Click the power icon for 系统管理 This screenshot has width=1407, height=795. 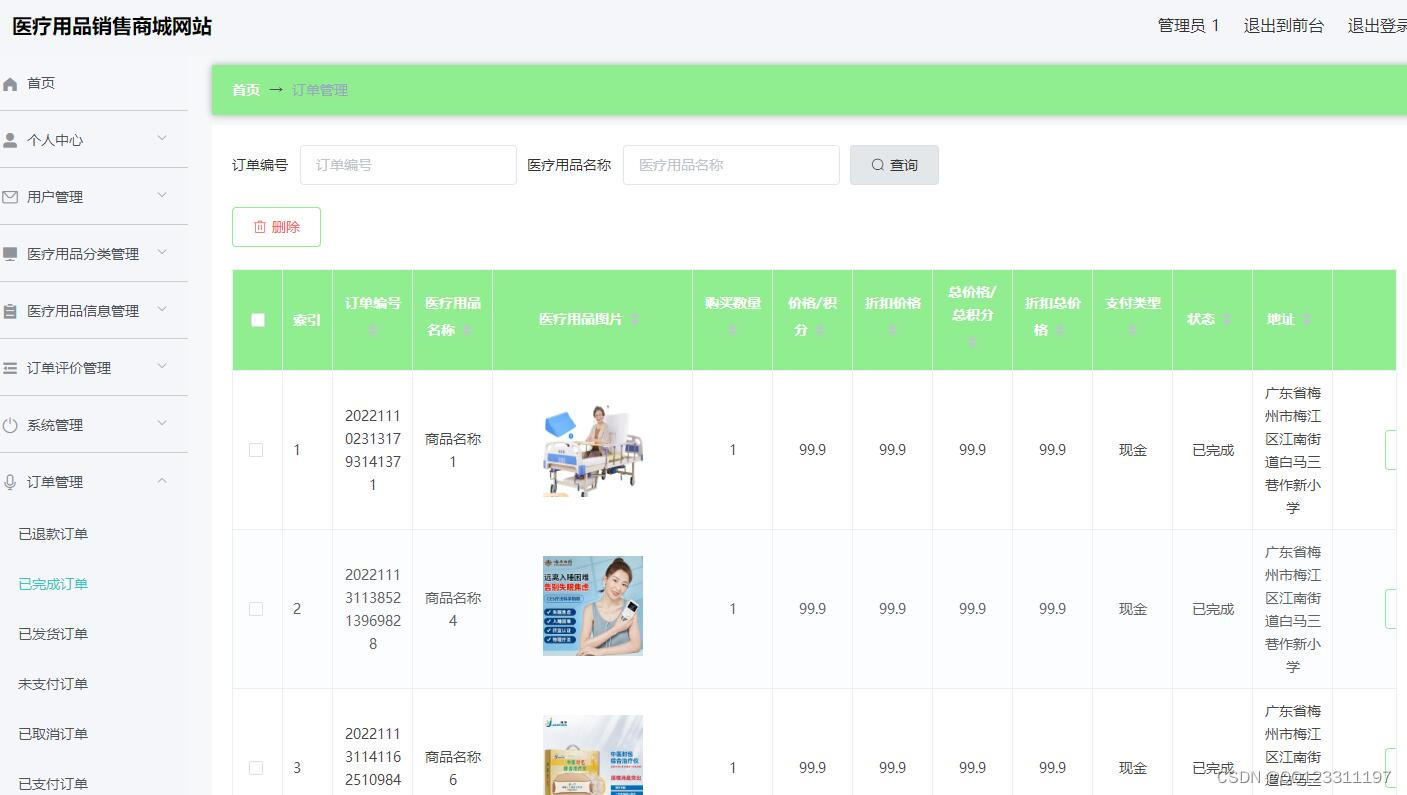point(10,426)
